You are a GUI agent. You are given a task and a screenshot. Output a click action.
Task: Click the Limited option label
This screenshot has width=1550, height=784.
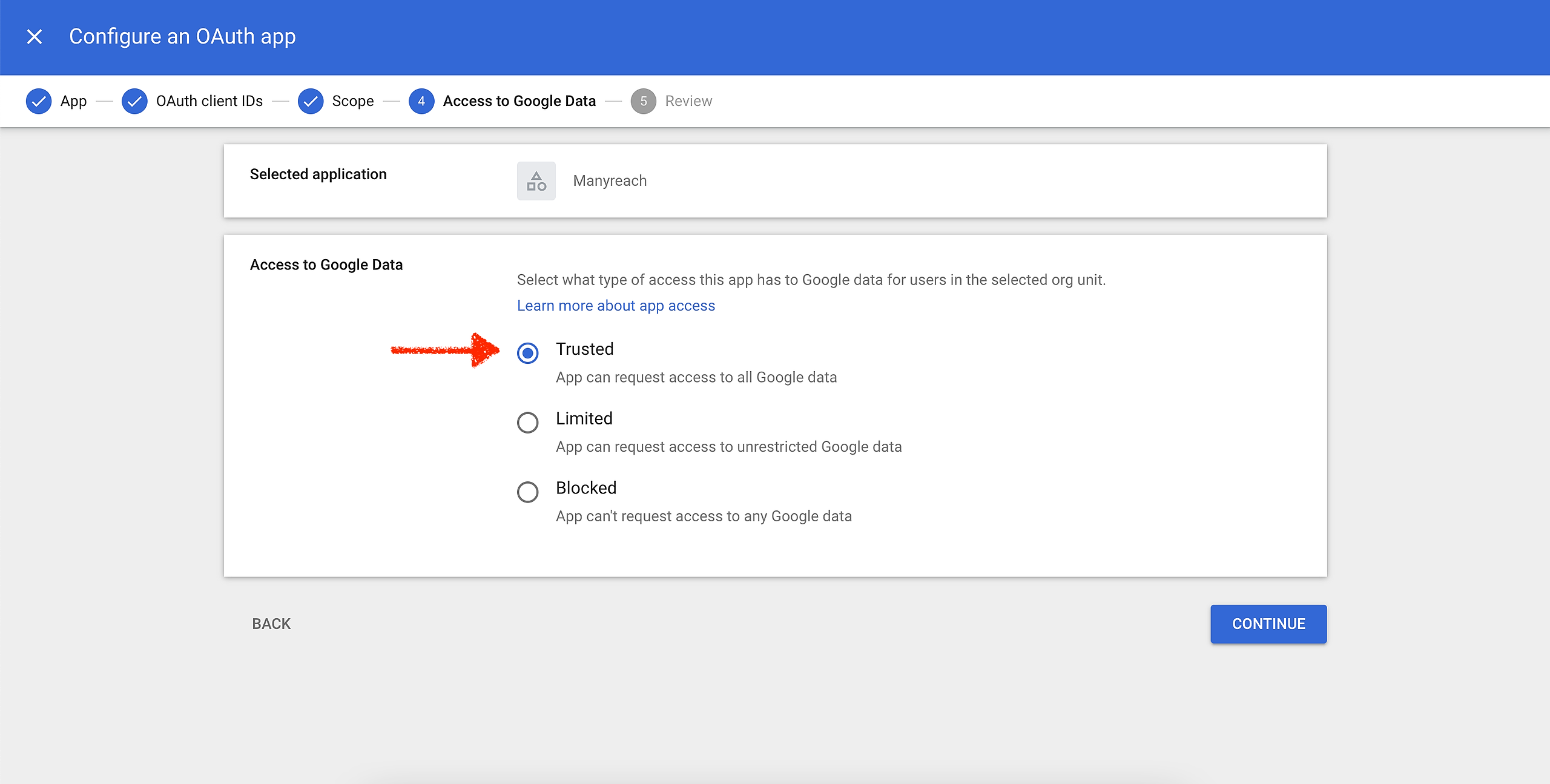[584, 419]
